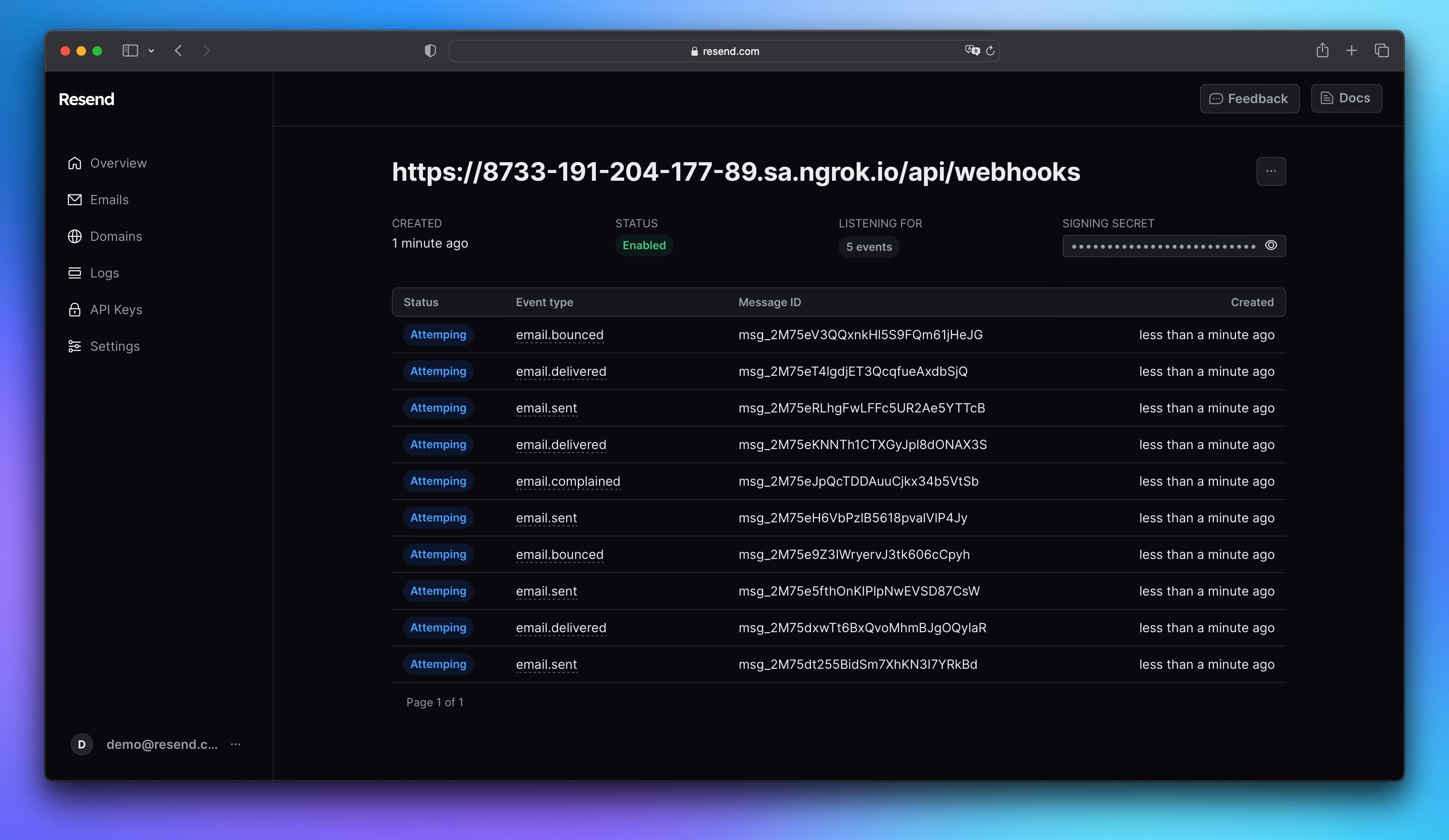Click the Enabled status indicator
This screenshot has height=840, width=1449.
[643, 245]
